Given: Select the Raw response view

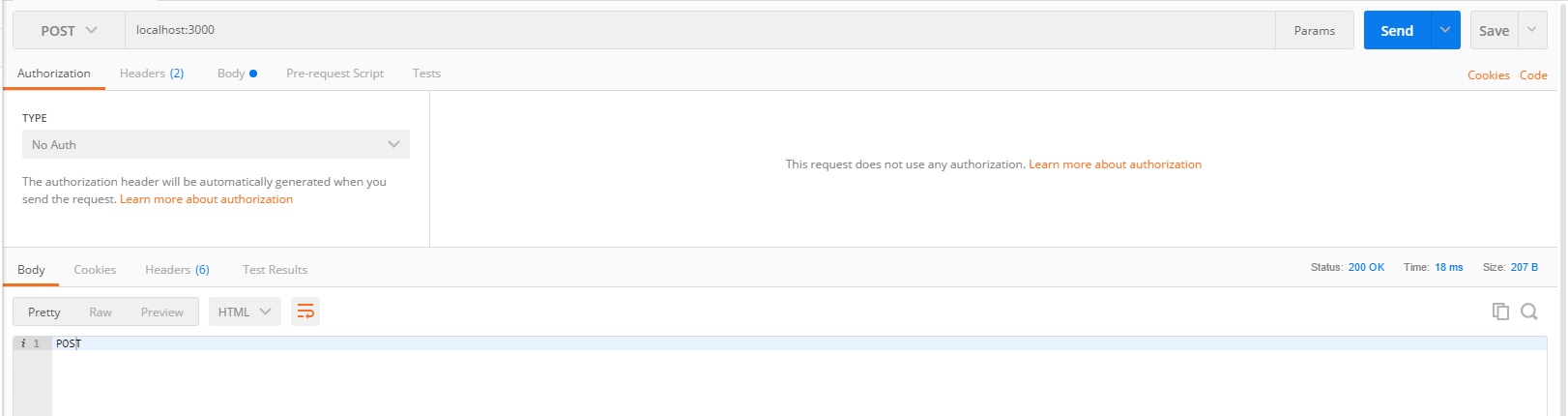Looking at the screenshot, I should click(101, 312).
